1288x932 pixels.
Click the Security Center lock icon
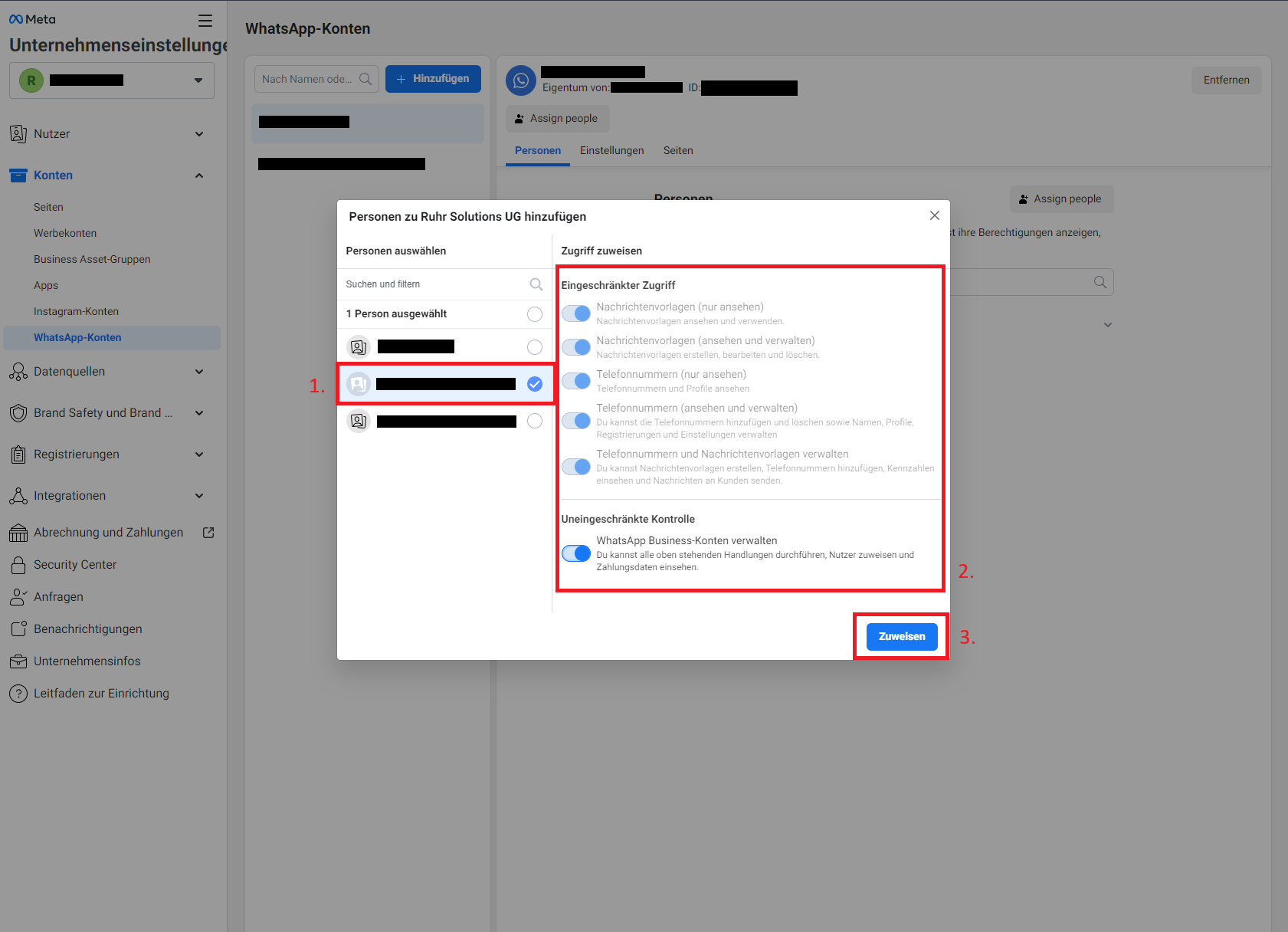pos(18,565)
